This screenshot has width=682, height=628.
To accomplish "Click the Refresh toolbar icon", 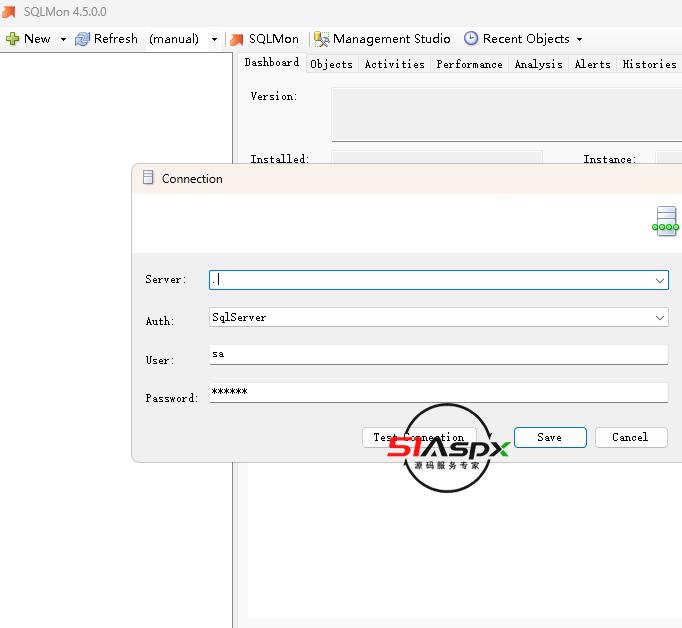I will point(83,39).
